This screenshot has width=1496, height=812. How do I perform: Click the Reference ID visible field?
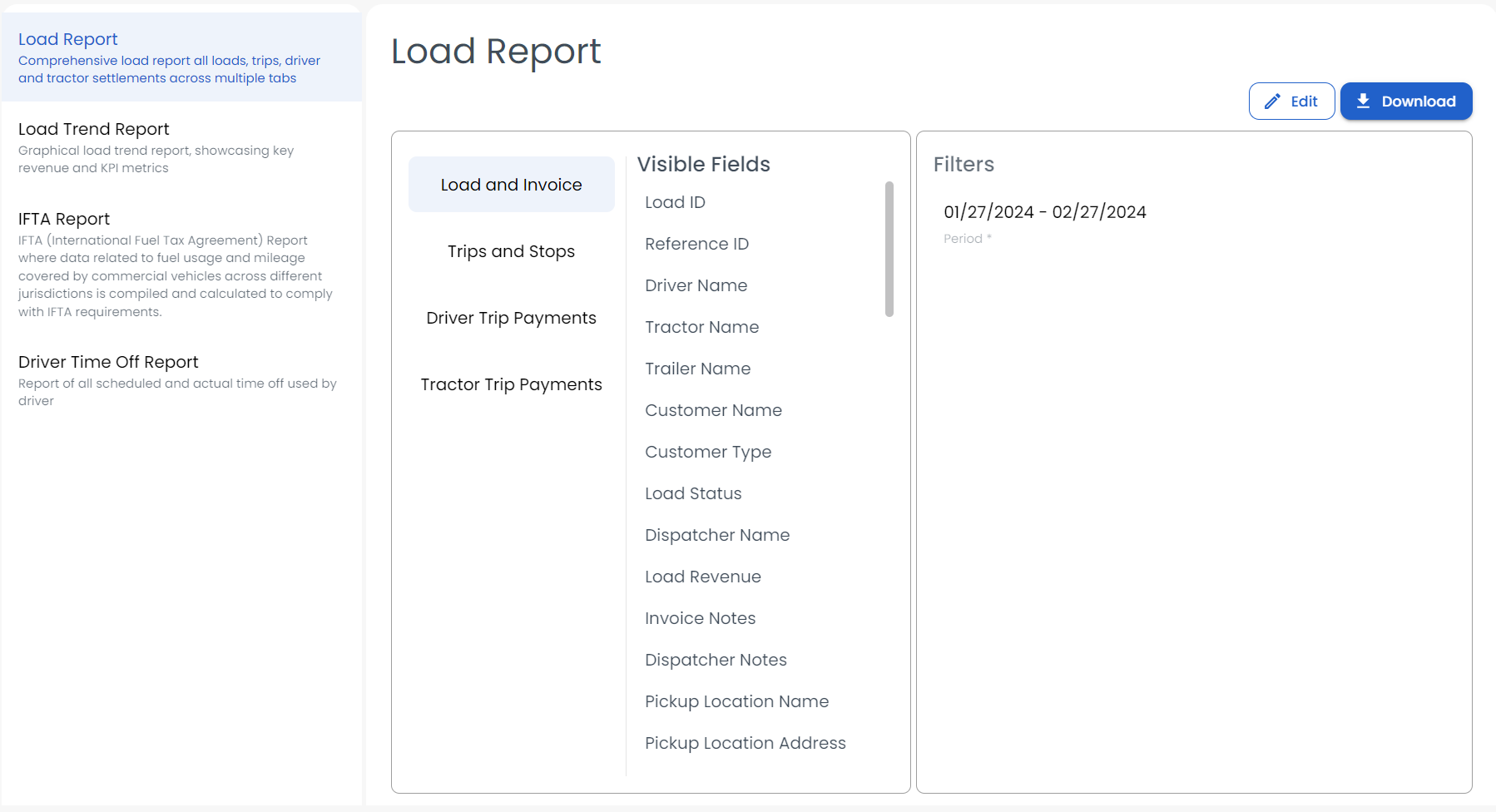point(696,243)
